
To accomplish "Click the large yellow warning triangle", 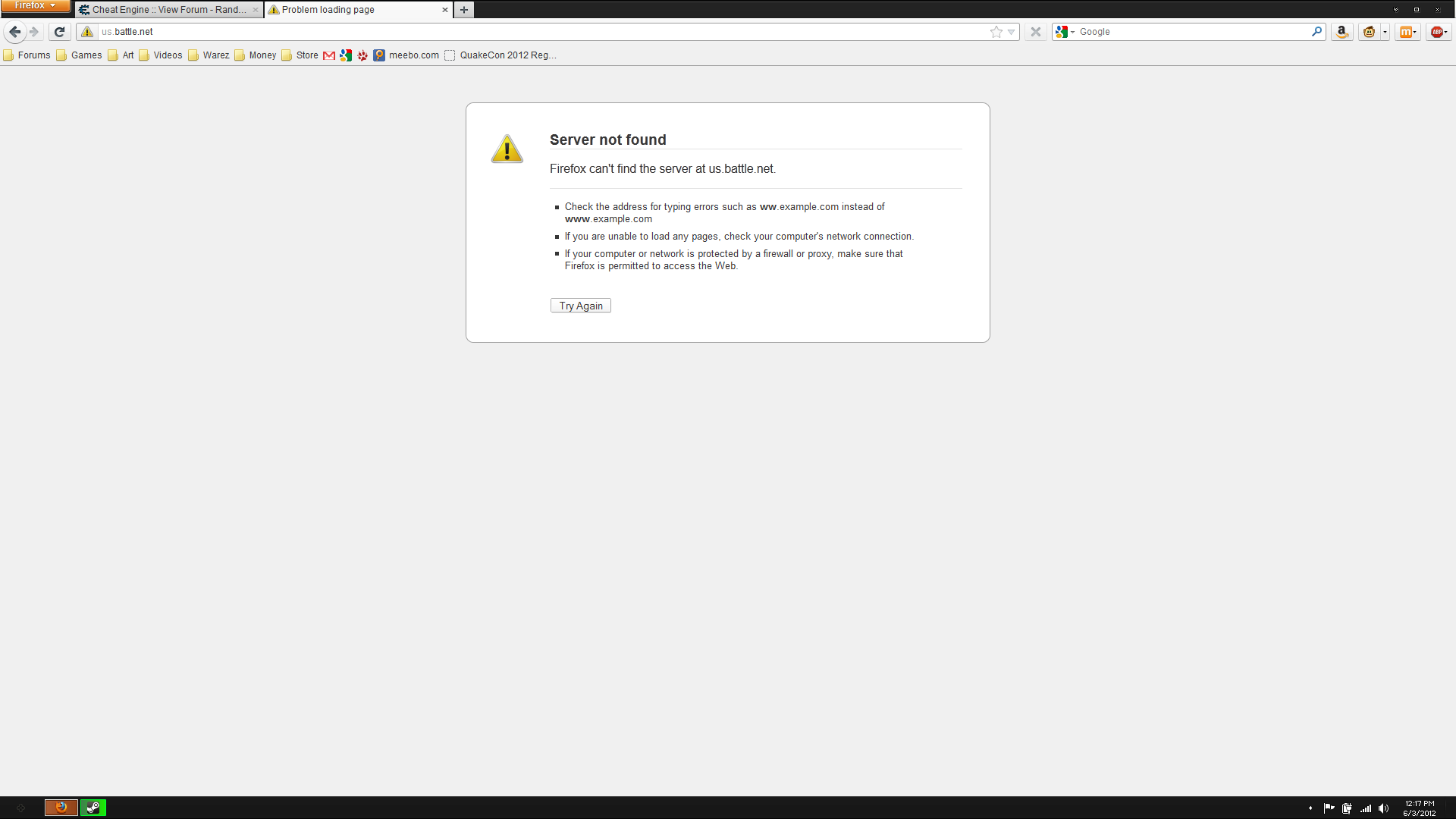I will (x=507, y=149).
